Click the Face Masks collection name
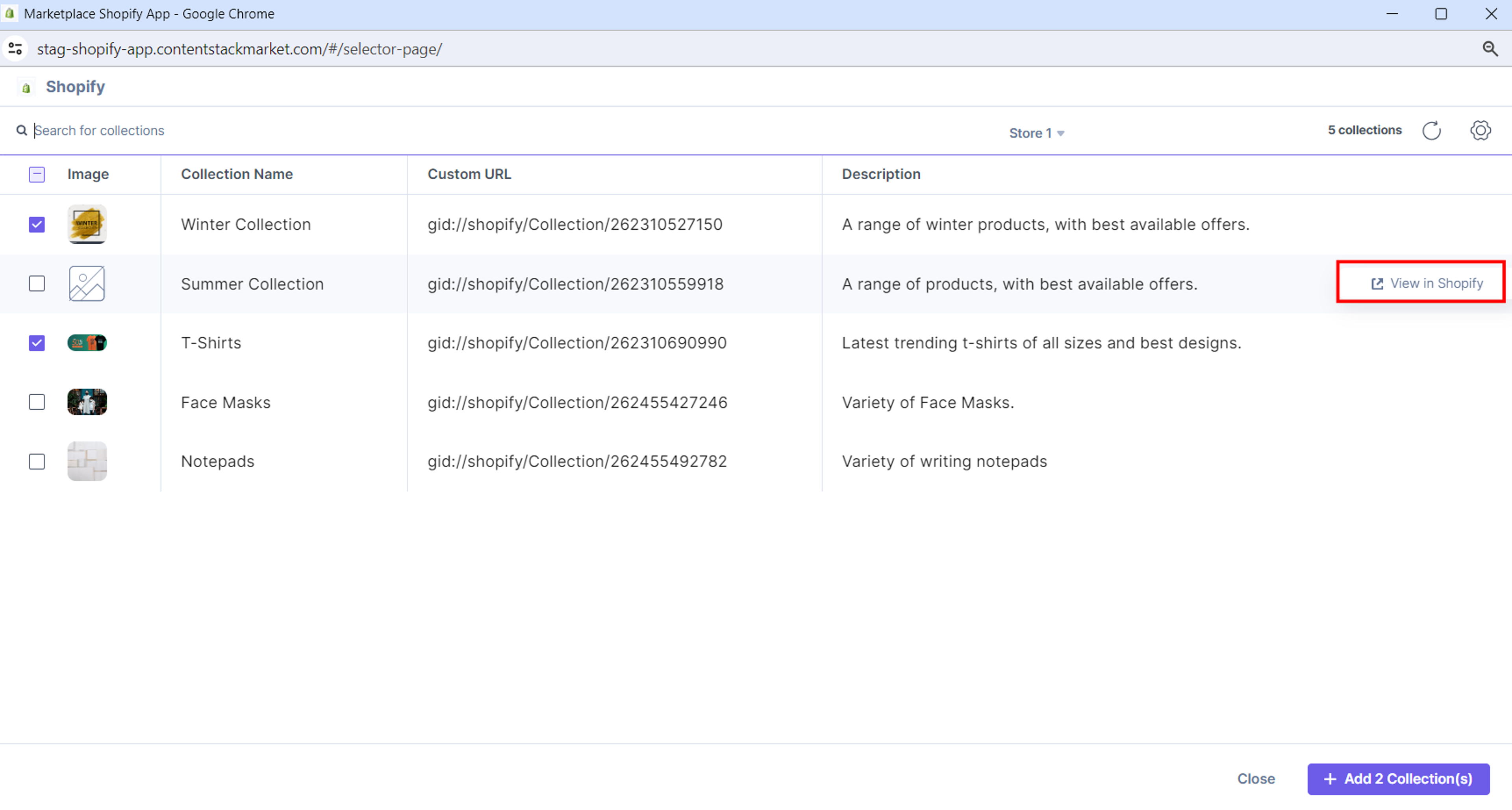The height and width of the screenshot is (810, 1512). [x=225, y=403]
